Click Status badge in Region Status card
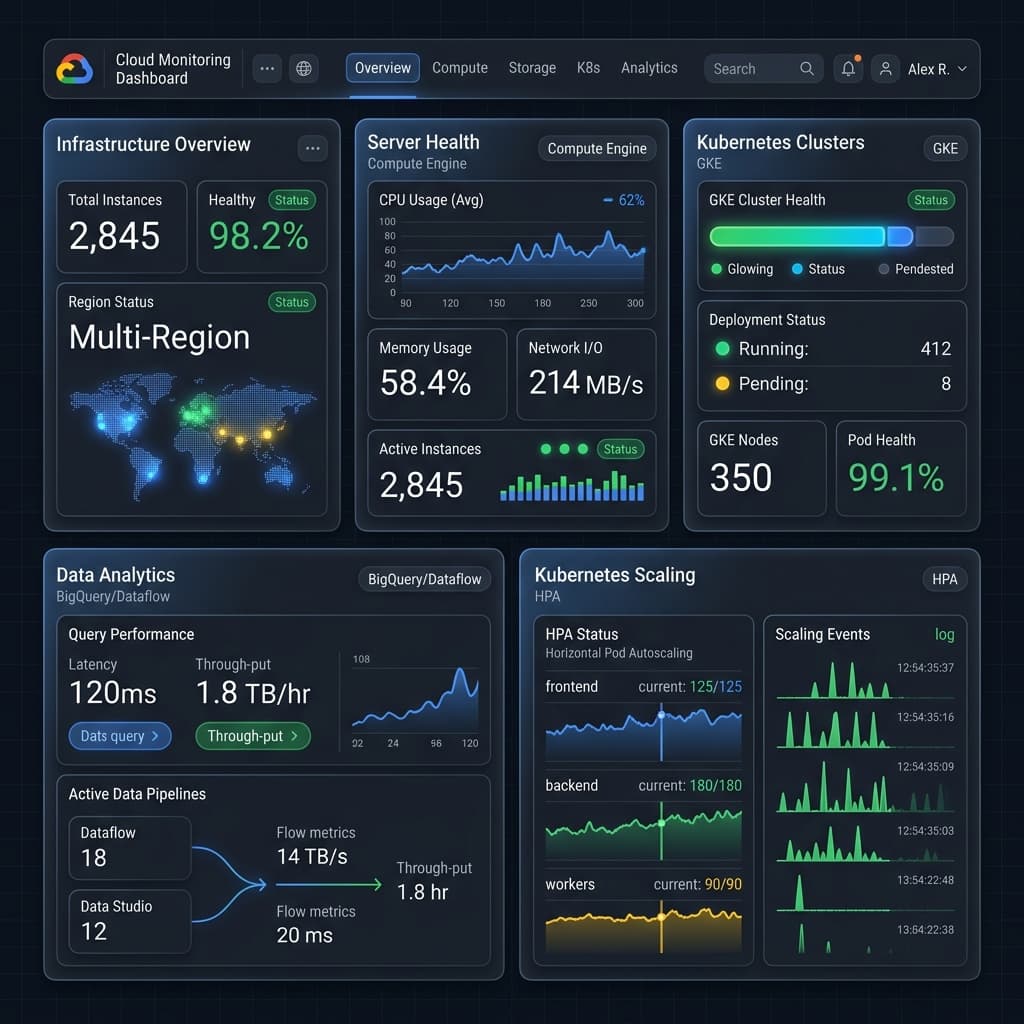Viewport: 1024px width, 1024px height. coord(292,302)
